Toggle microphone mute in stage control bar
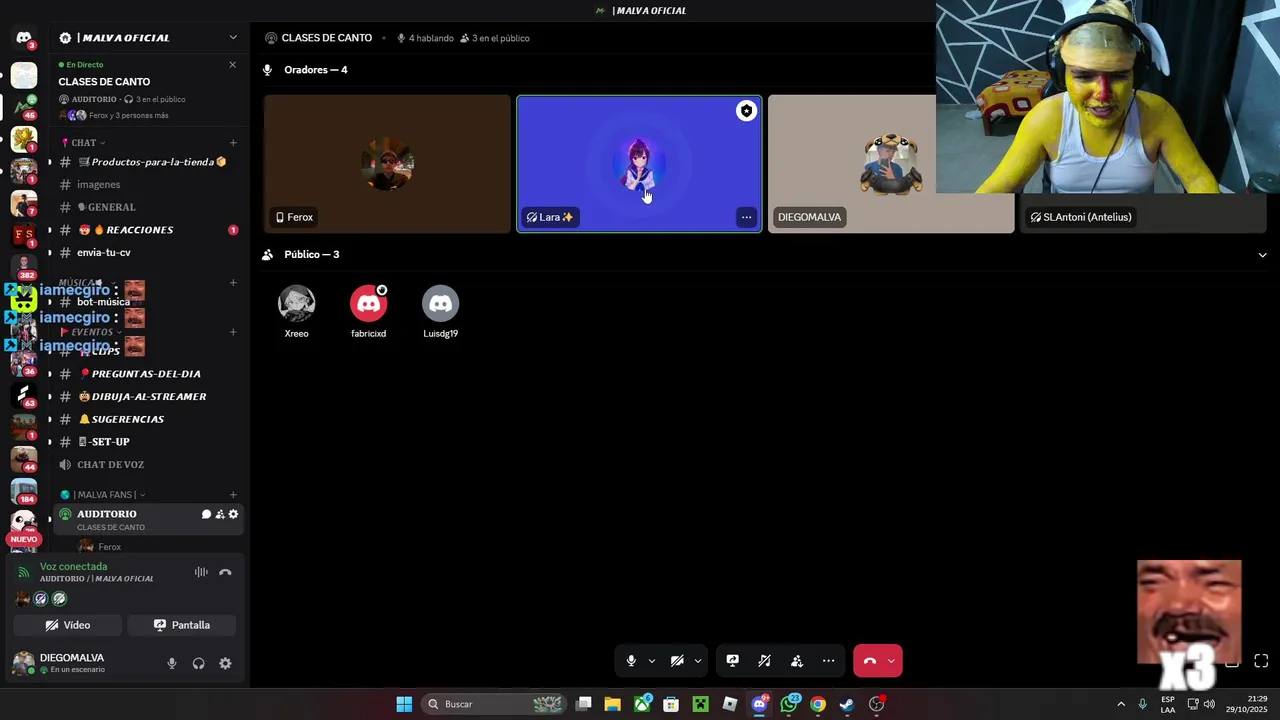This screenshot has height=720, width=1280. [631, 661]
